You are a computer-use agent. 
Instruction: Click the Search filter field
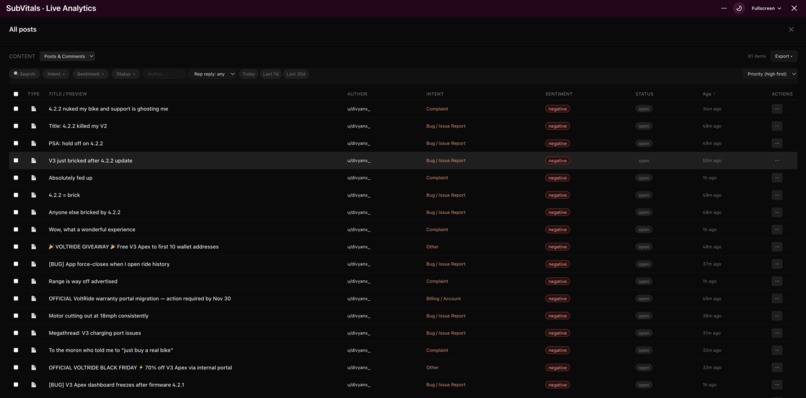coord(25,74)
